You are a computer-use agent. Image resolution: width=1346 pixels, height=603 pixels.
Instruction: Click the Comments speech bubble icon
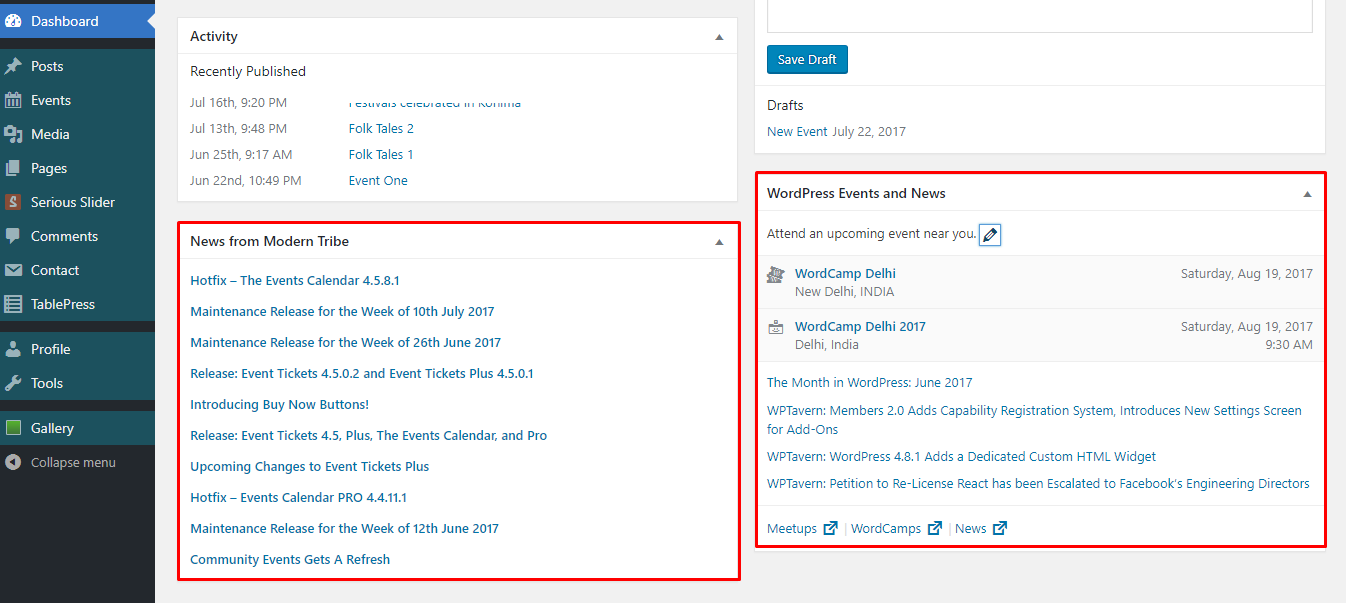click(13, 236)
